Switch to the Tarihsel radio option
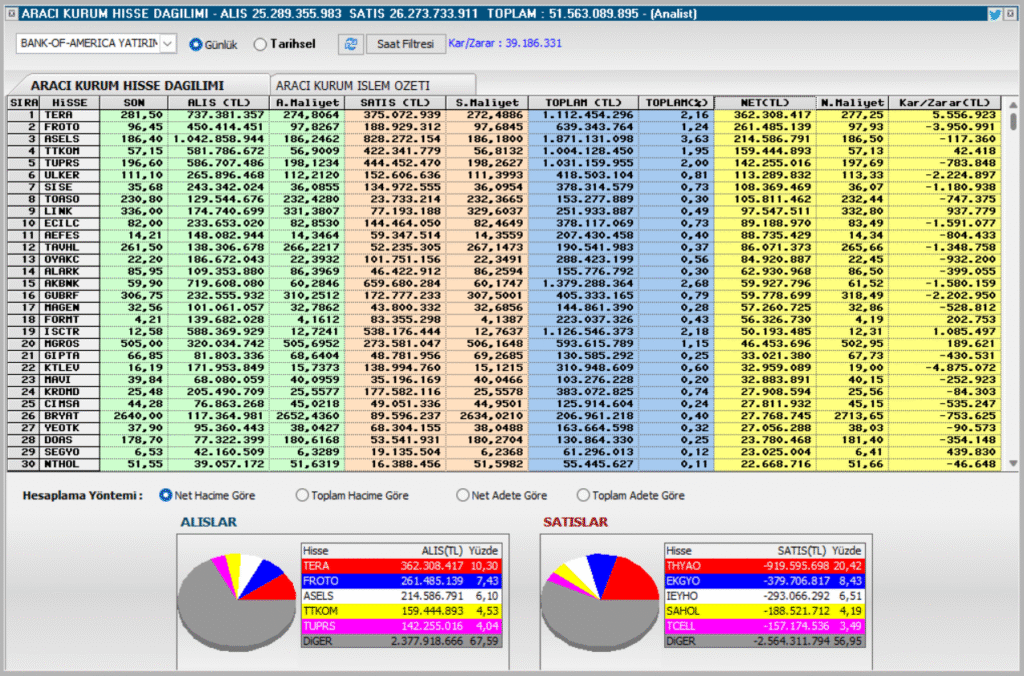The width and height of the screenshot is (1024, 676). (x=261, y=44)
